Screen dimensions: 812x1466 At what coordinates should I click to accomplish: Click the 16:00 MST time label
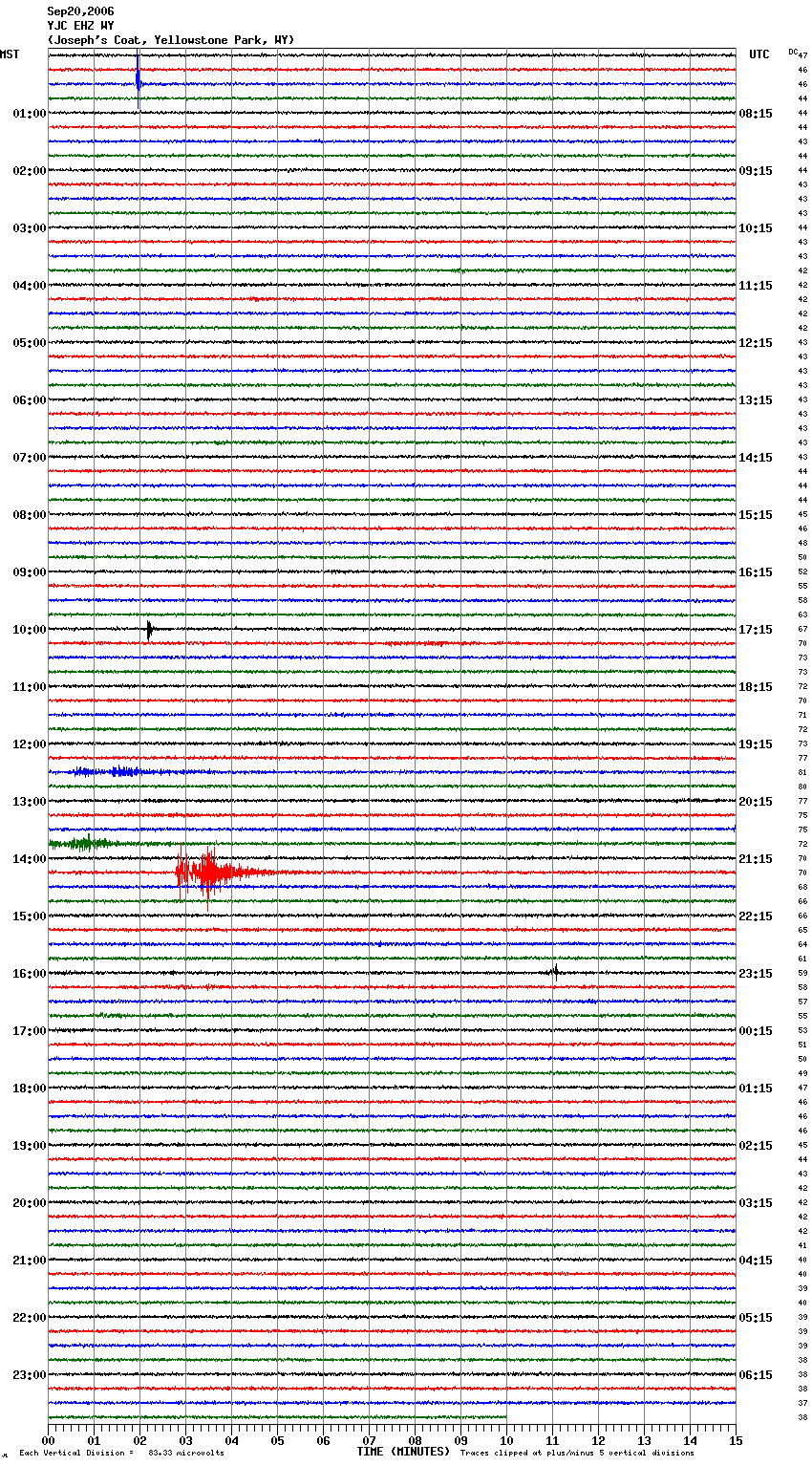pyautogui.click(x=30, y=974)
